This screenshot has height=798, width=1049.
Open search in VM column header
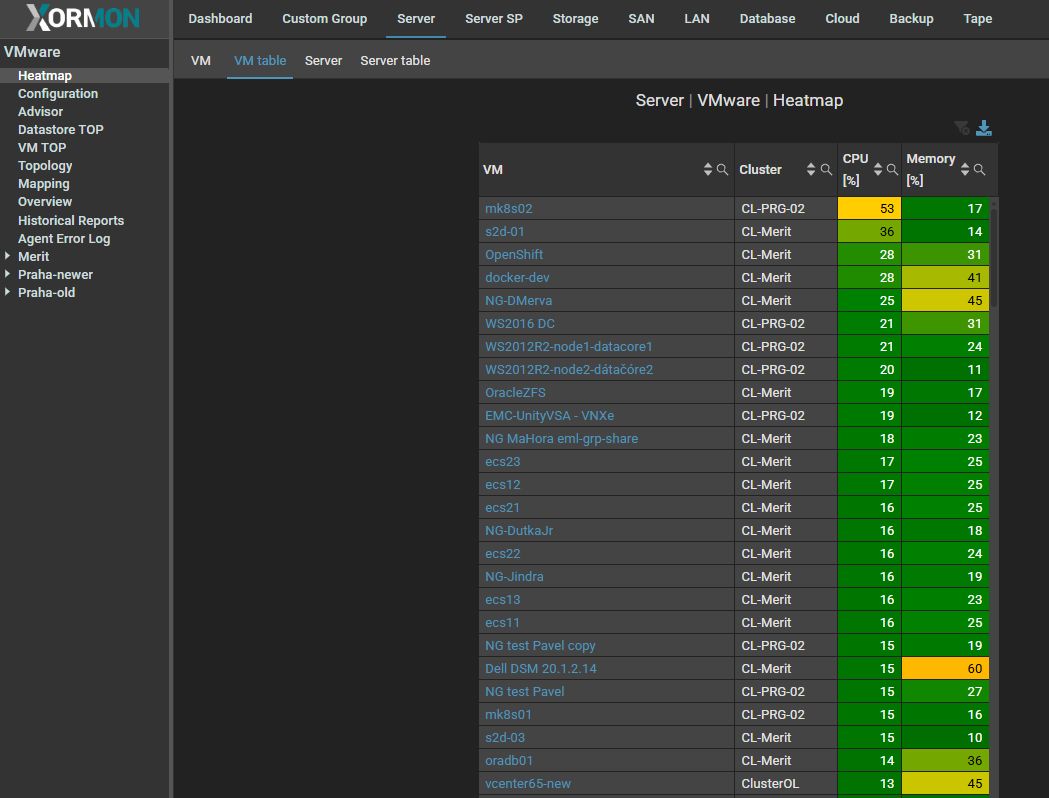(722, 170)
